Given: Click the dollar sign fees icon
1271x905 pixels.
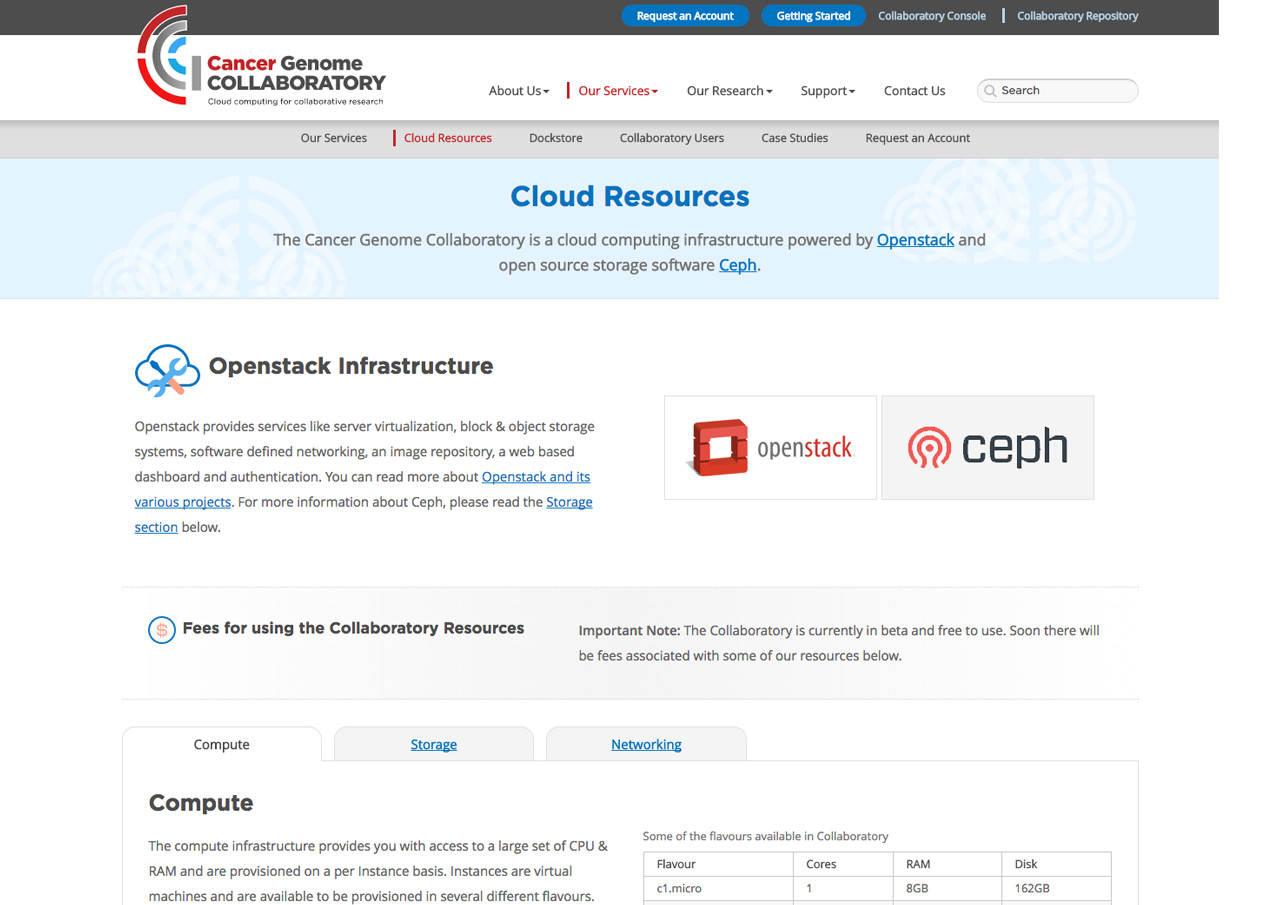Looking at the screenshot, I should pyautogui.click(x=161, y=630).
